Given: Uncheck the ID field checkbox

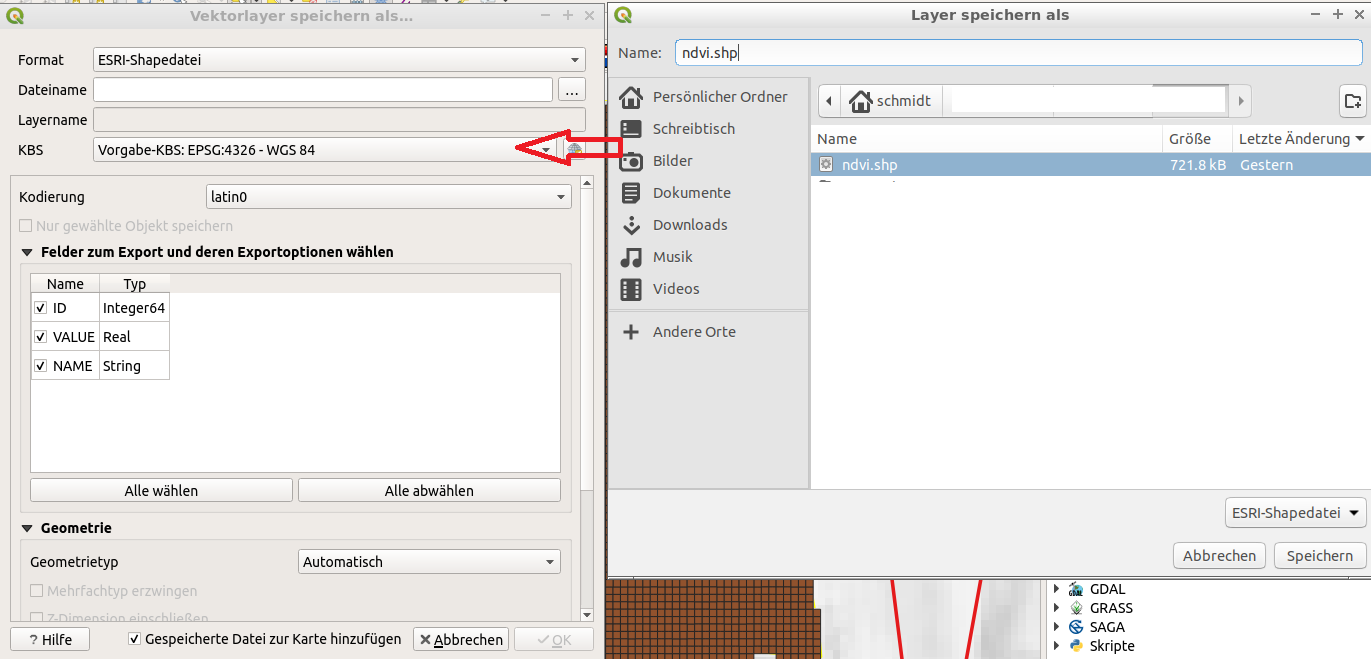Looking at the screenshot, I should (41, 309).
